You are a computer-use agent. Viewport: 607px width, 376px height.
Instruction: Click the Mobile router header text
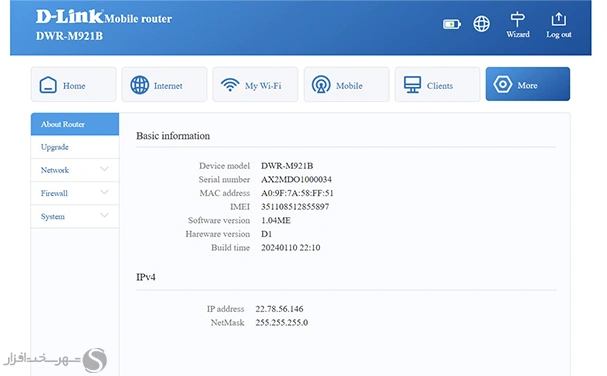point(138,19)
